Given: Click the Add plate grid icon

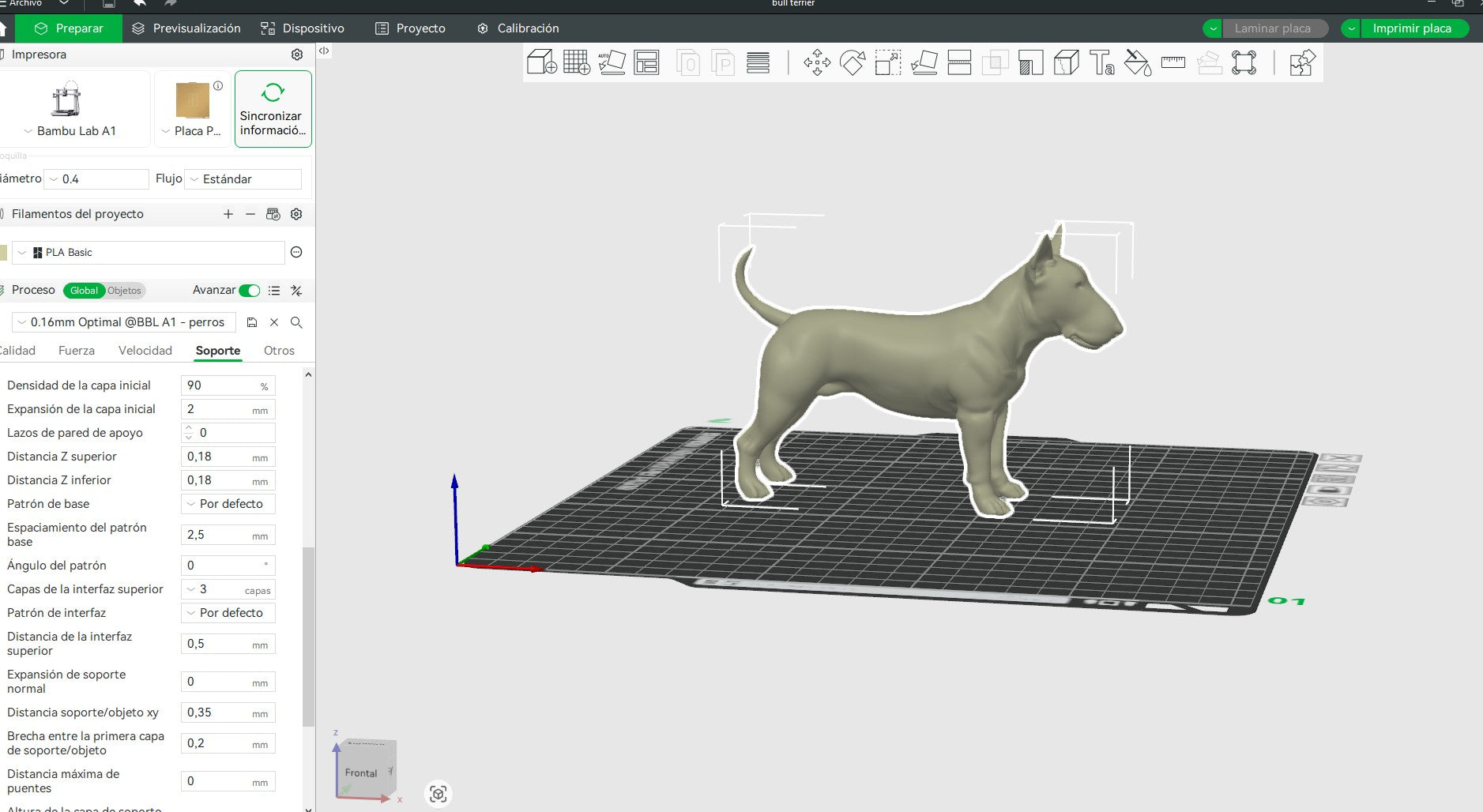Looking at the screenshot, I should [577, 62].
